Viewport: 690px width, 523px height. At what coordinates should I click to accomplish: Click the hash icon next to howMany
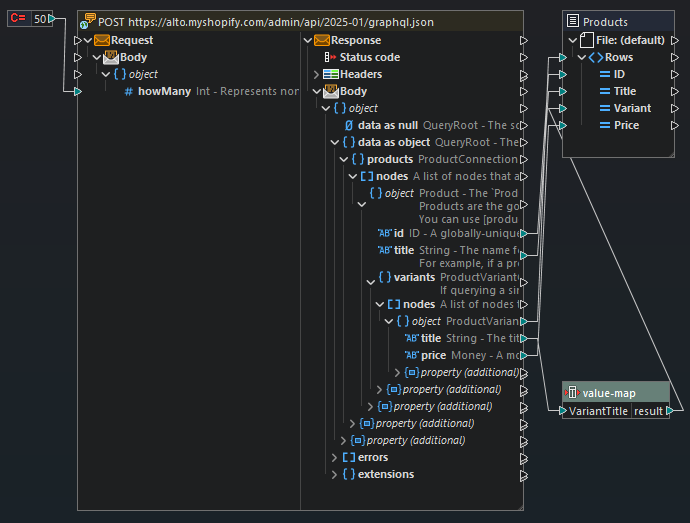coord(129,91)
